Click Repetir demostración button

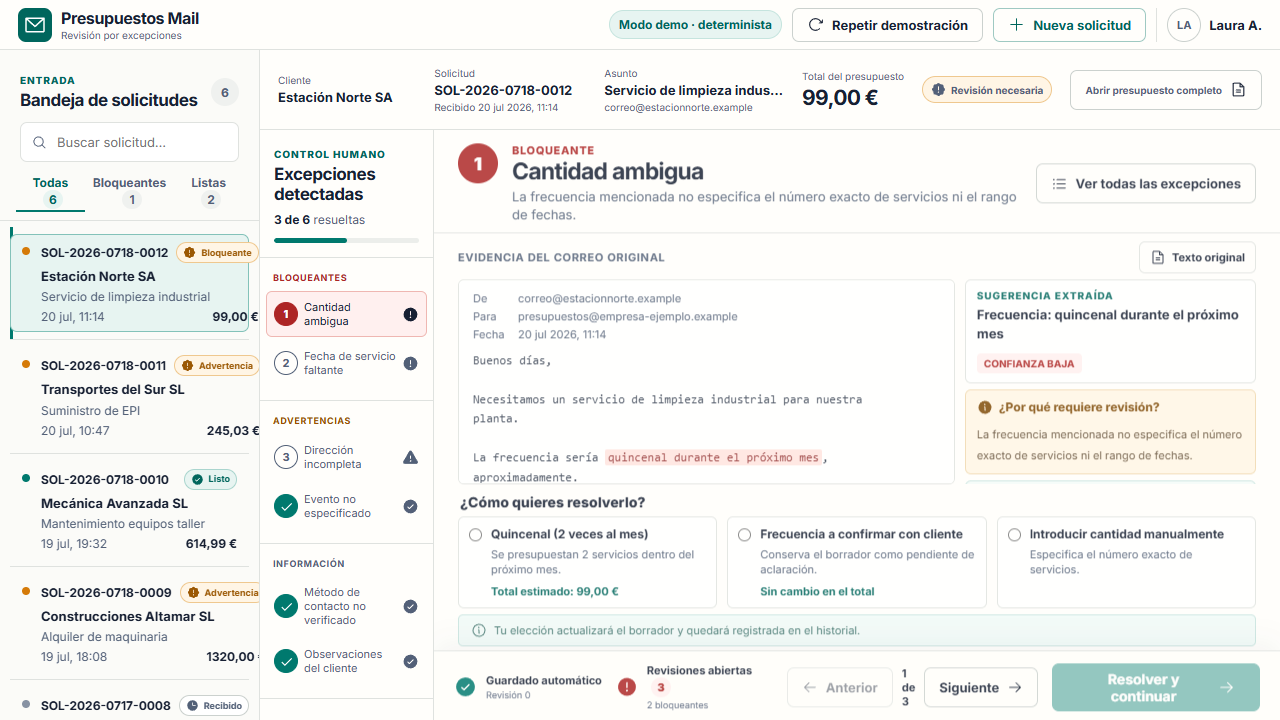[x=887, y=25]
